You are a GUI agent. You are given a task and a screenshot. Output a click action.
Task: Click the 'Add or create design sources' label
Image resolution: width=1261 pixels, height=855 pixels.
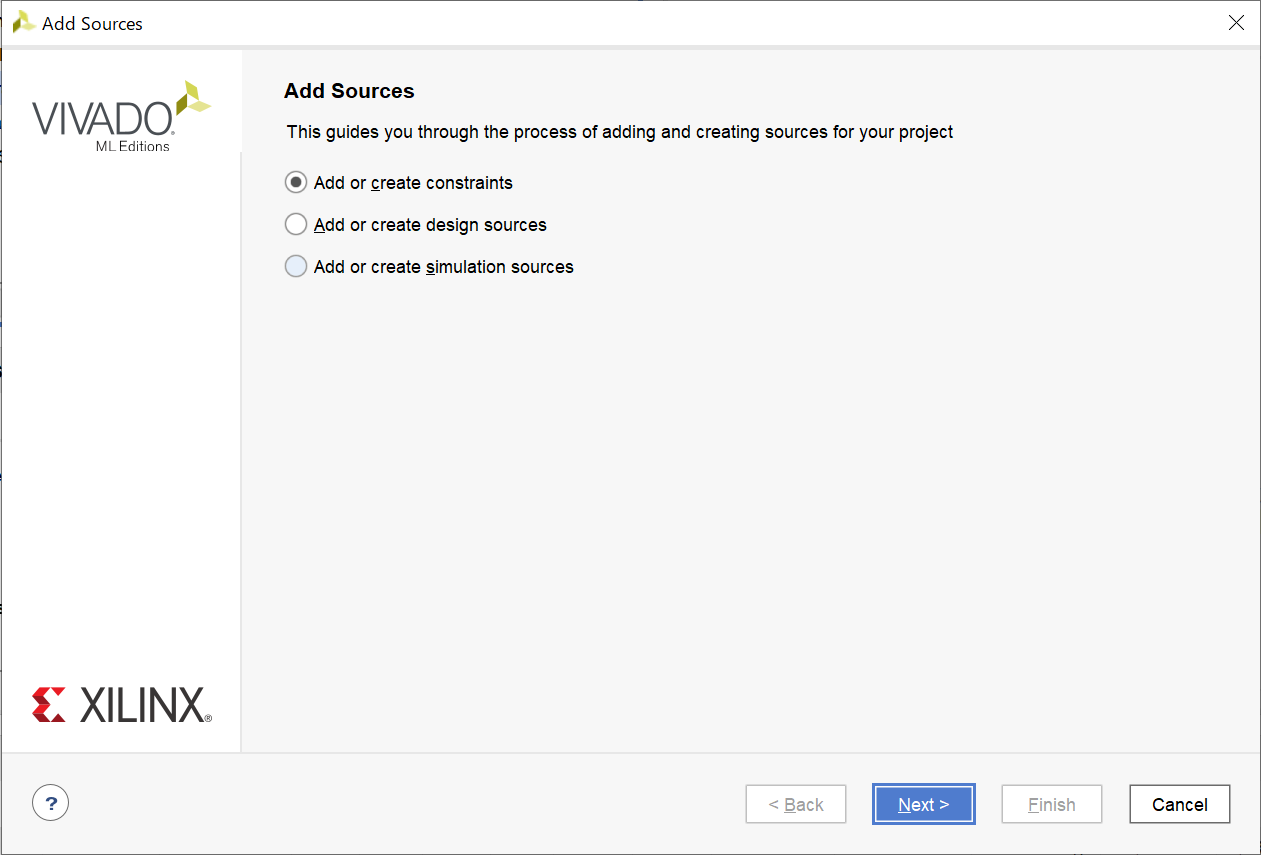point(430,225)
